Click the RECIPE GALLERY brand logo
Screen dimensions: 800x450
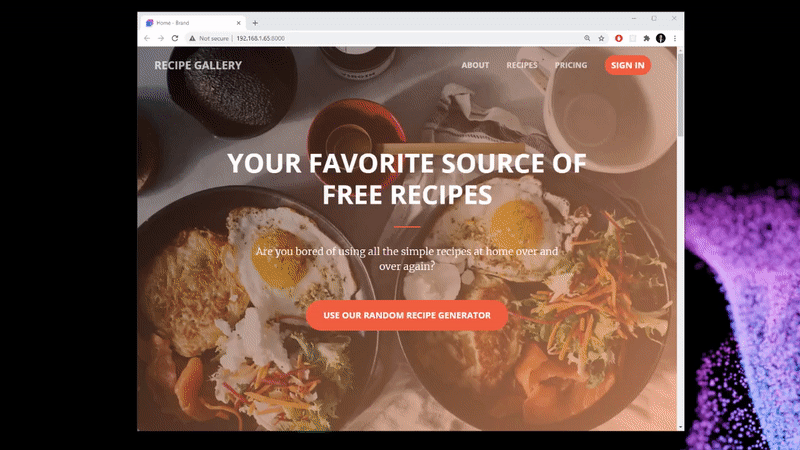tap(198, 65)
